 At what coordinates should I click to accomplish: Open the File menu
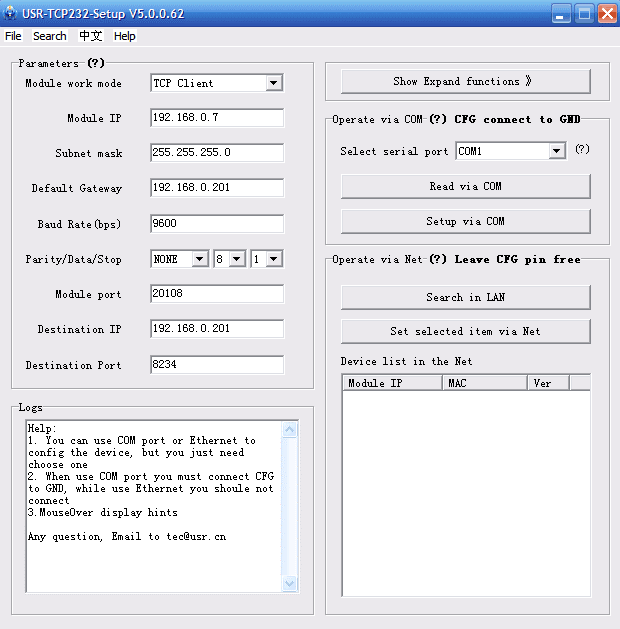click(x=13, y=36)
